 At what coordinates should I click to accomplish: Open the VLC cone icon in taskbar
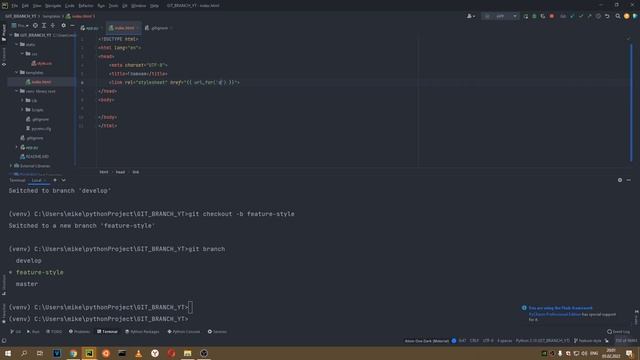pyautogui.click(x=138, y=353)
